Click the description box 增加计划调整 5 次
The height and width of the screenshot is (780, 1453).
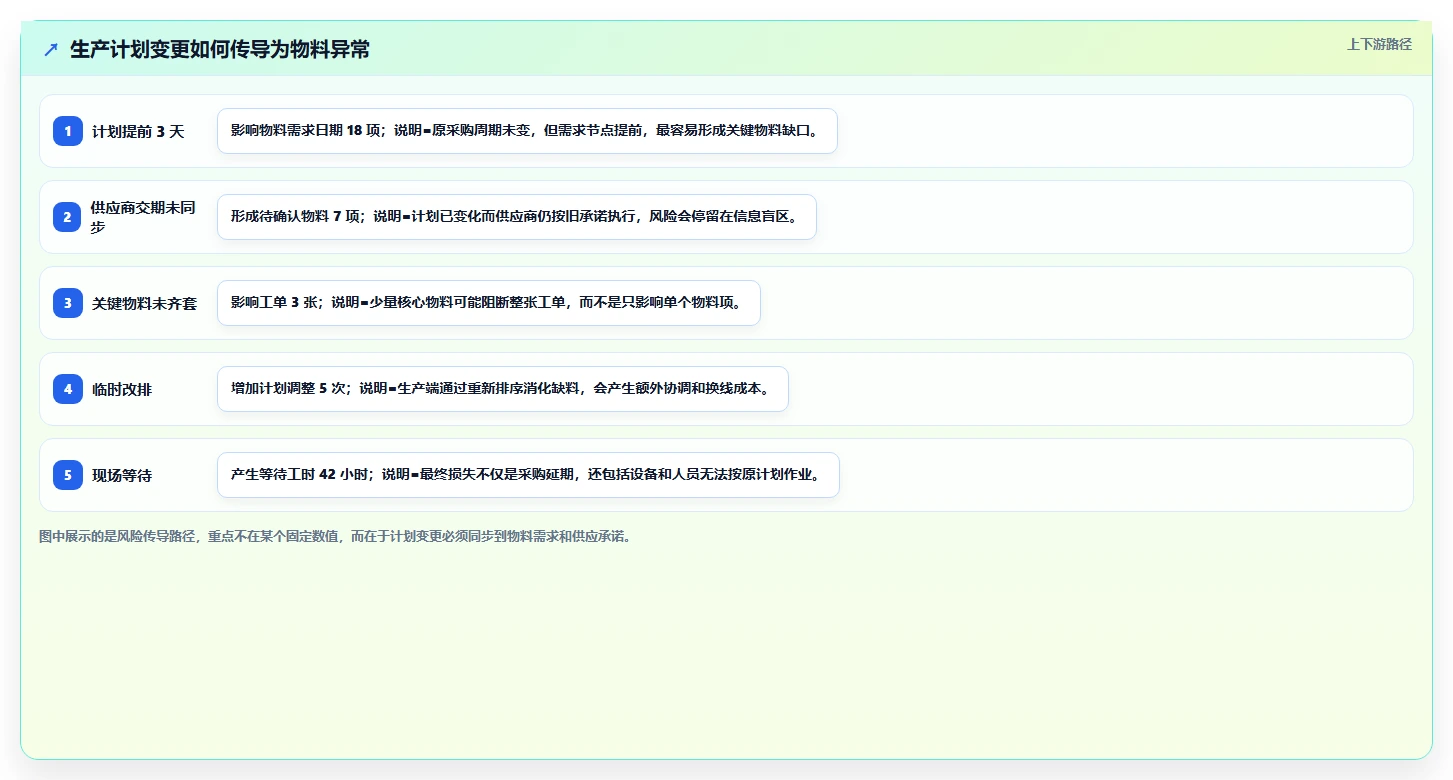[503, 389]
